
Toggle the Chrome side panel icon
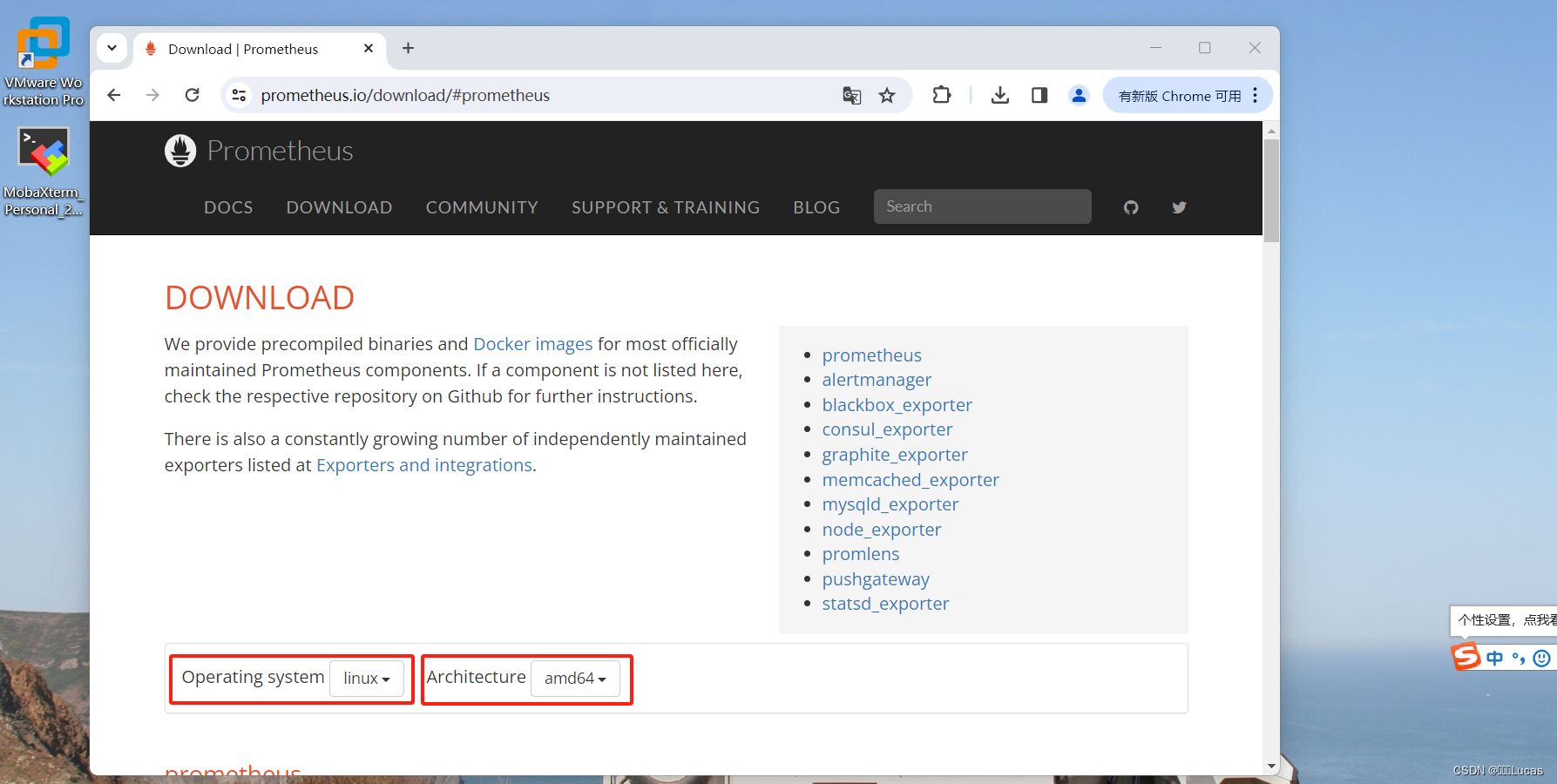click(x=1039, y=95)
